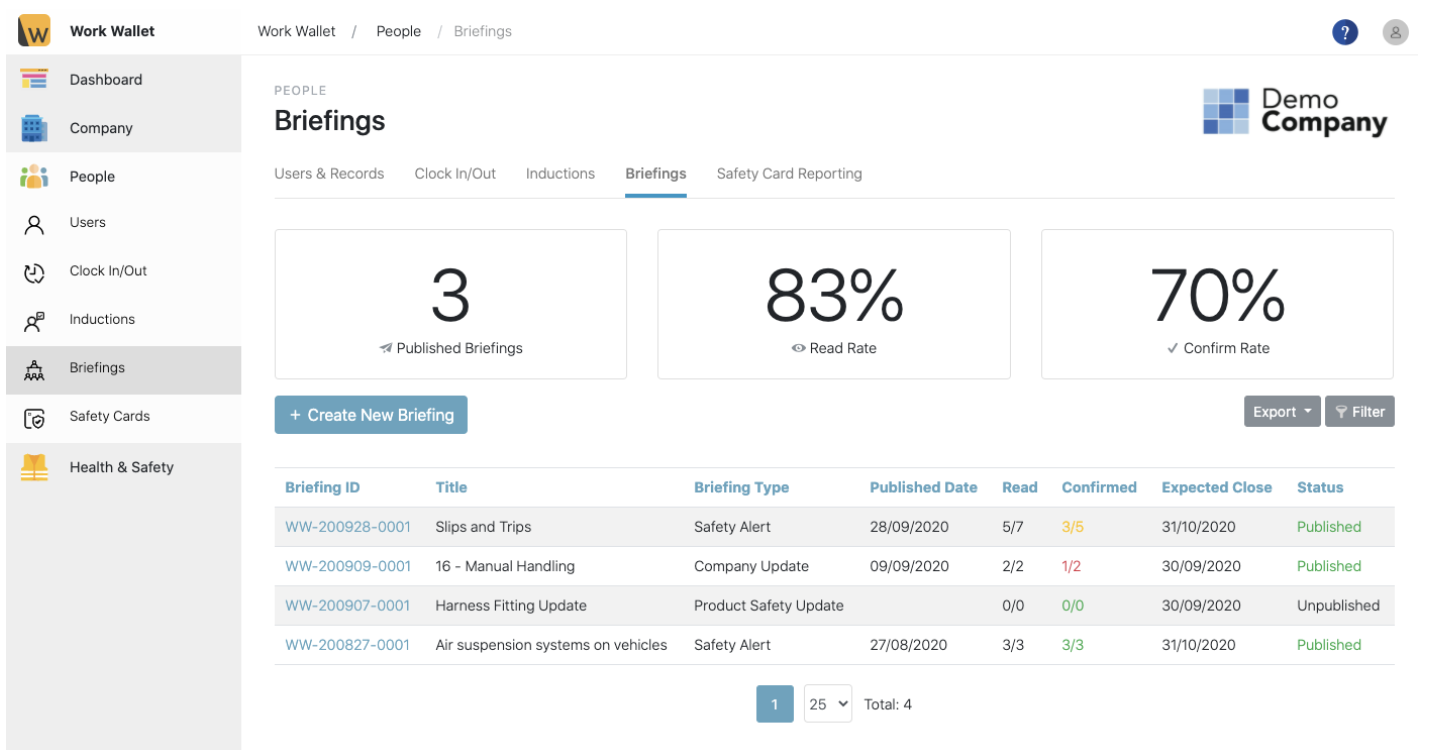This screenshot has height=750, width=1432.
Task: Open the help question mark icon
Action: pyautogui.click(x=1345, y=31)
